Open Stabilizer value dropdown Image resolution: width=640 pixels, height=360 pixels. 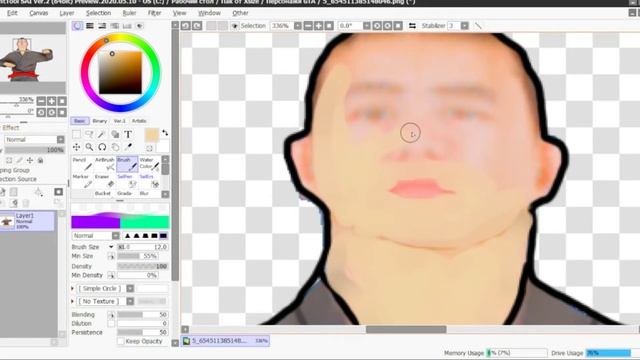(464, 26)
